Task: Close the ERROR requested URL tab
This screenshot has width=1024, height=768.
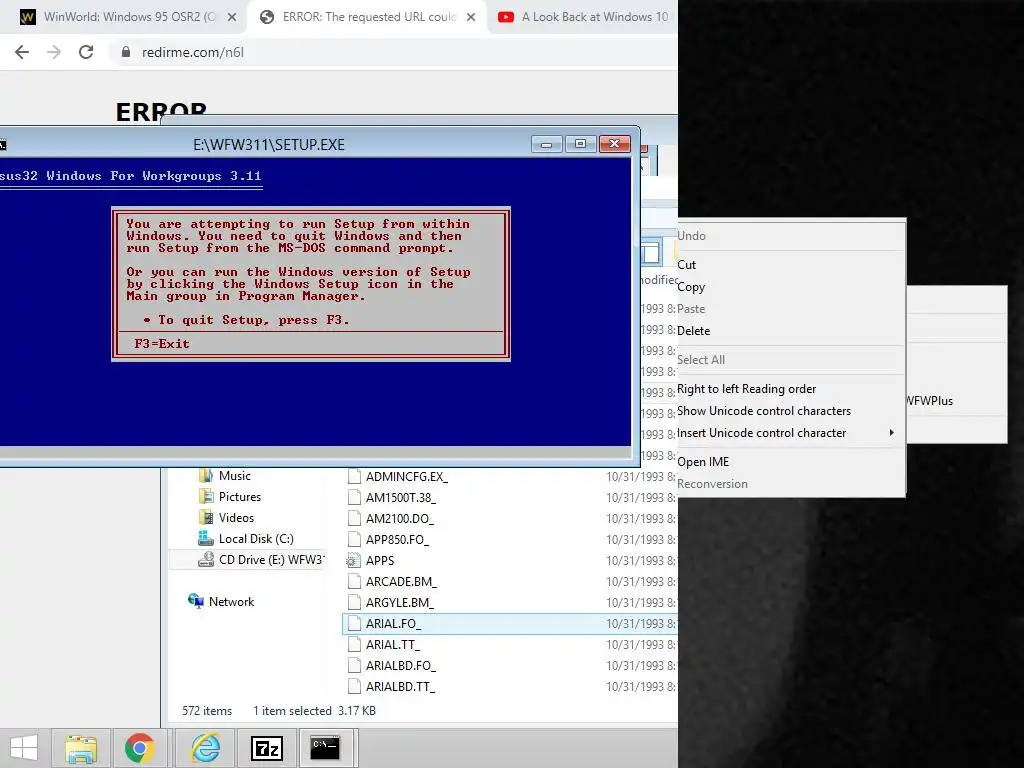Action: pyautogui.click(x=471, y=18)
